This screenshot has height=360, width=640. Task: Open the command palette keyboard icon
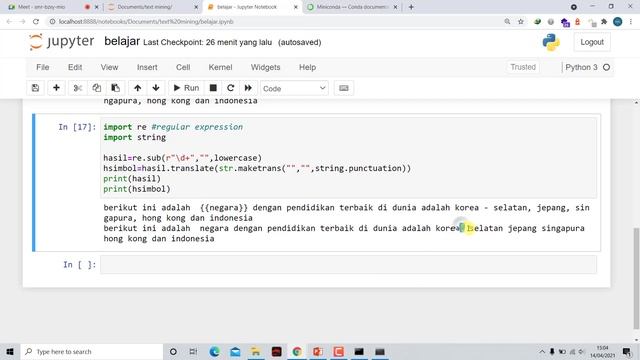click(344, 88)
